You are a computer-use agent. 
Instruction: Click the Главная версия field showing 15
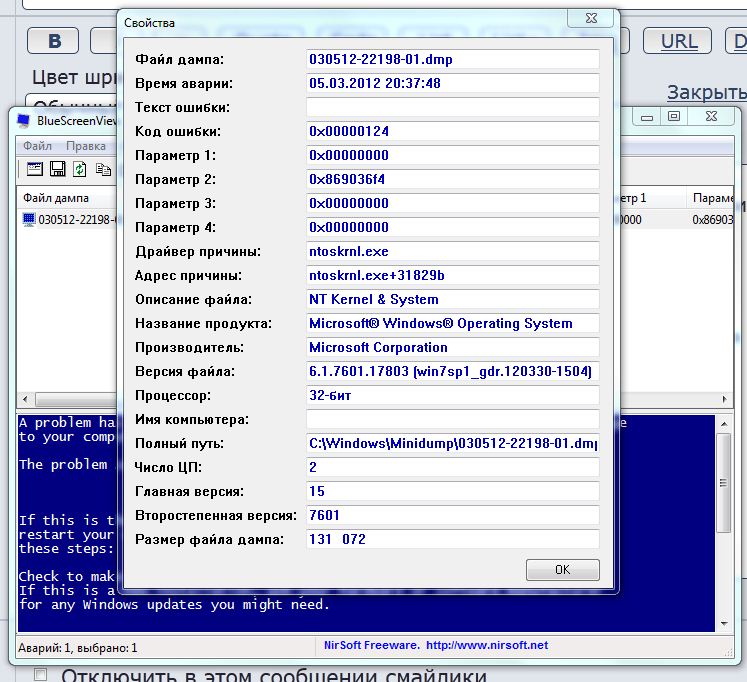pos(453,491)
